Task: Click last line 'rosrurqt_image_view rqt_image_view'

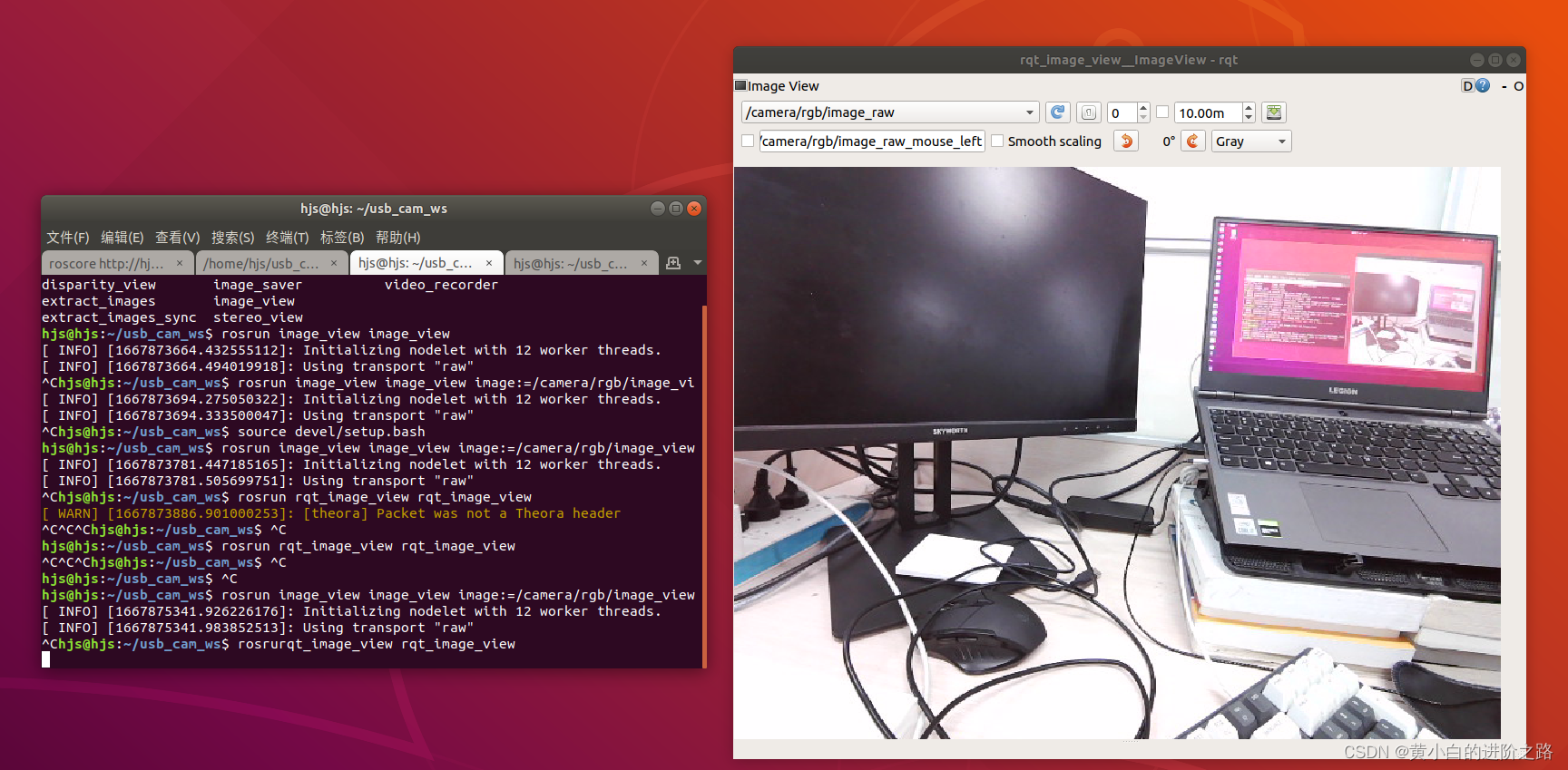Action: (377, 644)
